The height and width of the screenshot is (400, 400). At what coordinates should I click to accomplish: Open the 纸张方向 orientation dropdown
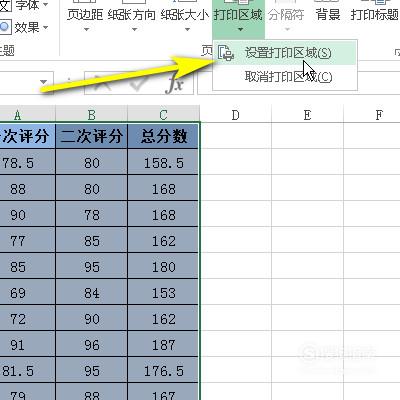132,18
